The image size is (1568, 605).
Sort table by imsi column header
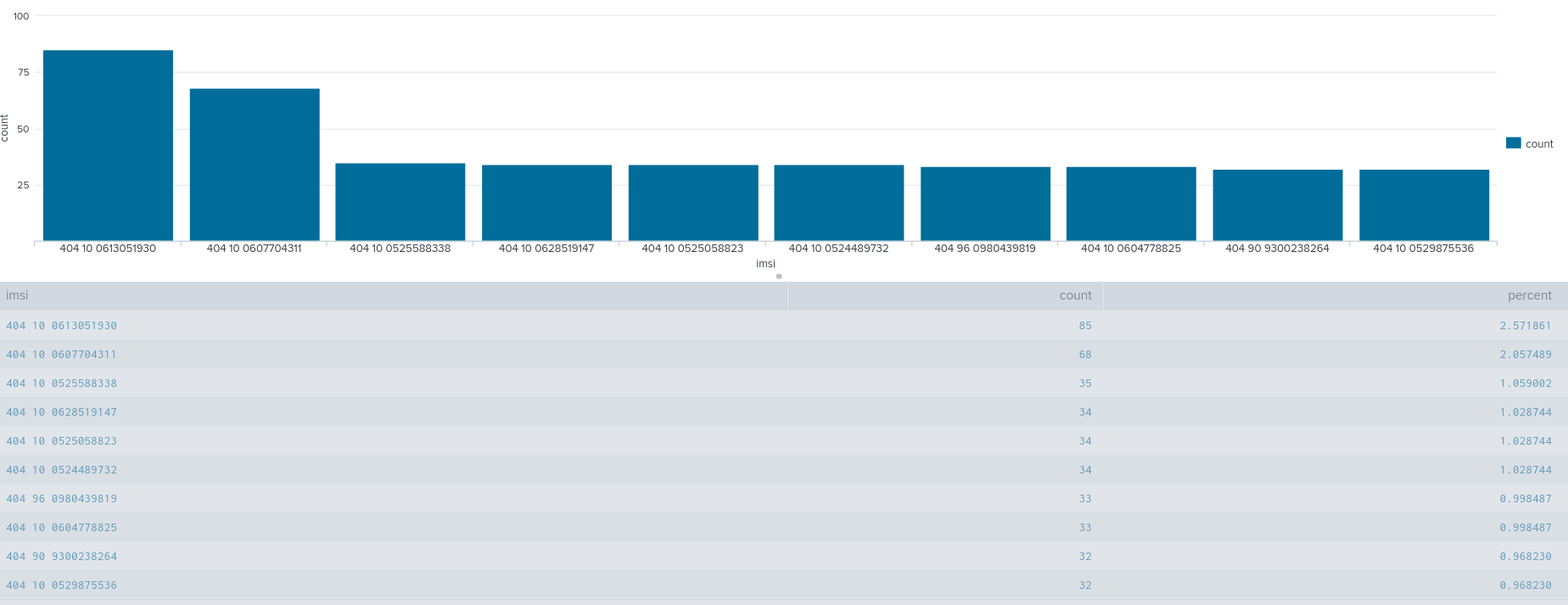pos(17,295)
